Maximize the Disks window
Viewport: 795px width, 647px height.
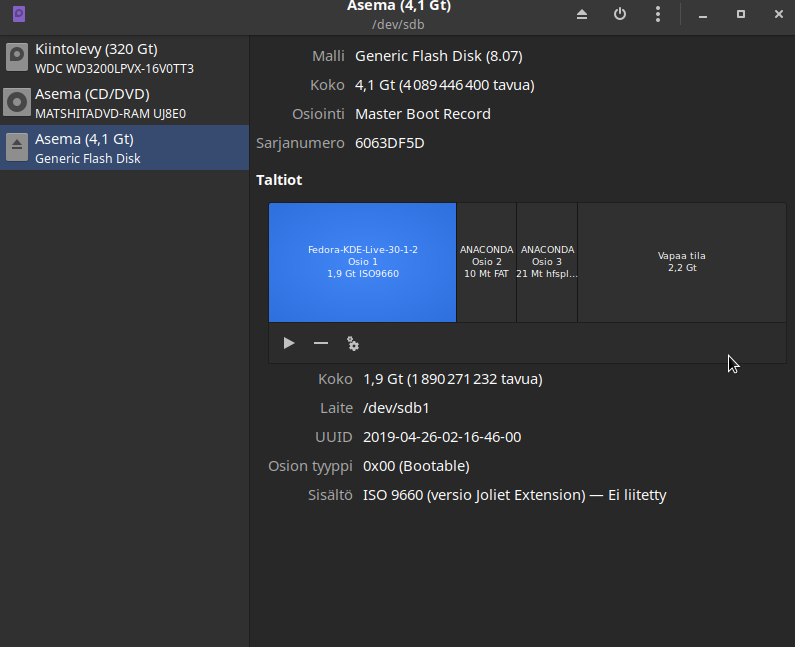point(741,14)
